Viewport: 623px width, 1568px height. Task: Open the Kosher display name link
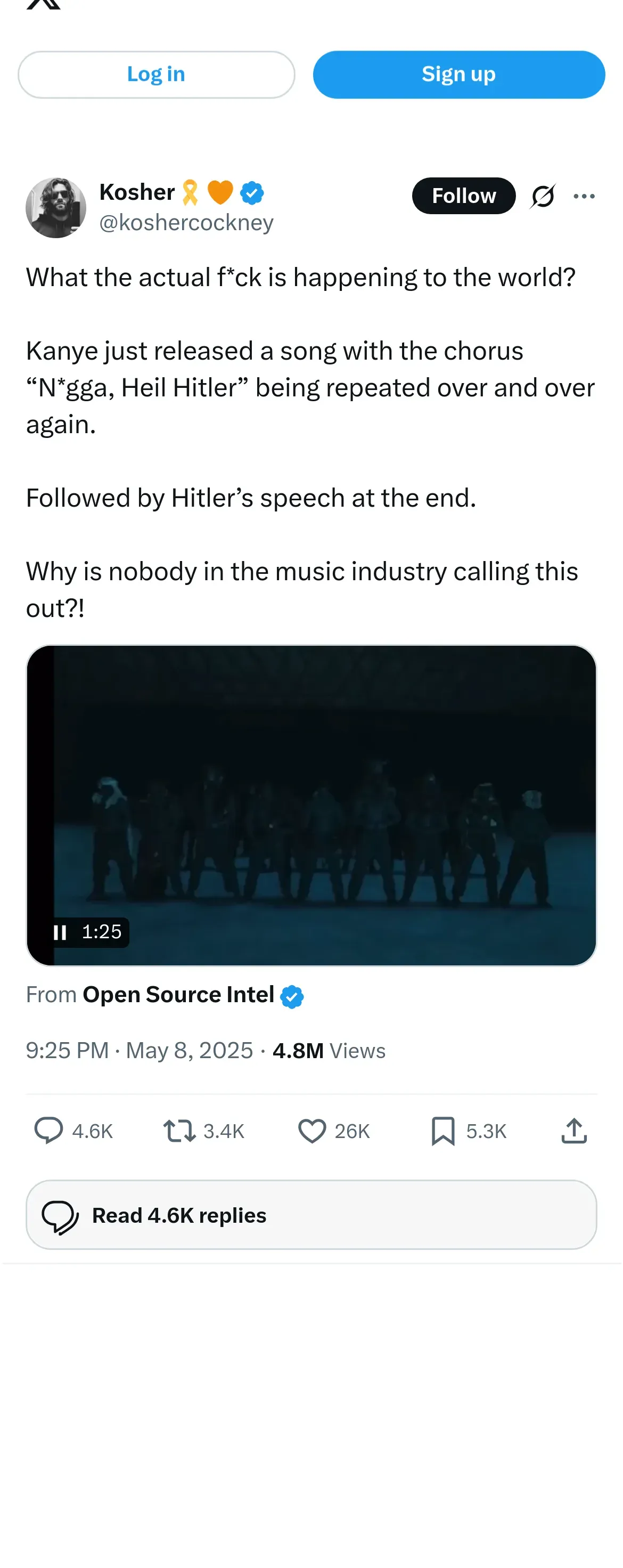137,192
